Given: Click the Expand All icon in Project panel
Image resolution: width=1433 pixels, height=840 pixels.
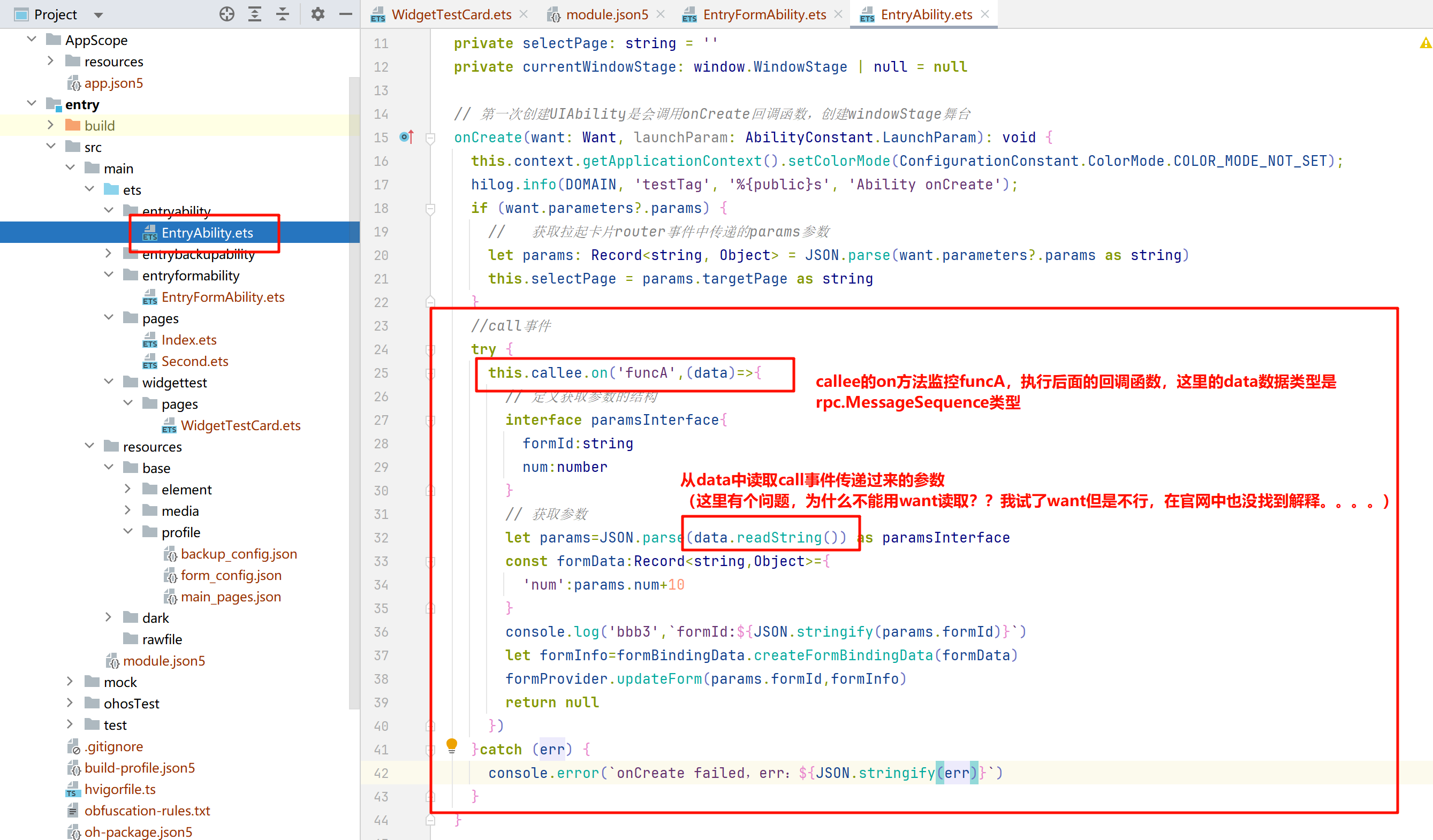Looking at the screenshot, I should tap(255, 14).
